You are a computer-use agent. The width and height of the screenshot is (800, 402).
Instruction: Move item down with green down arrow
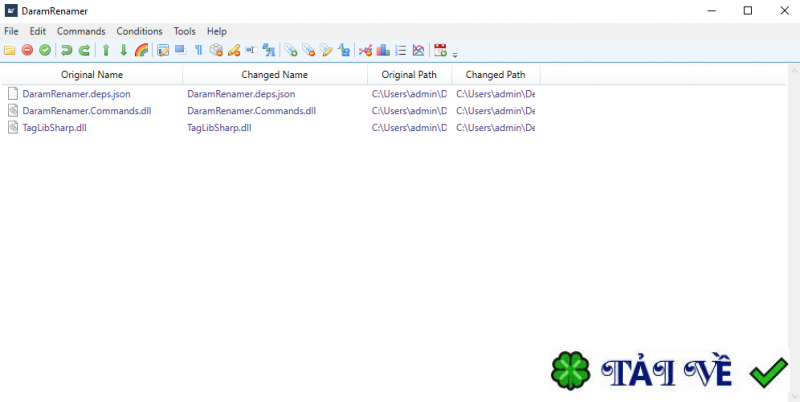tap(123, 50)
